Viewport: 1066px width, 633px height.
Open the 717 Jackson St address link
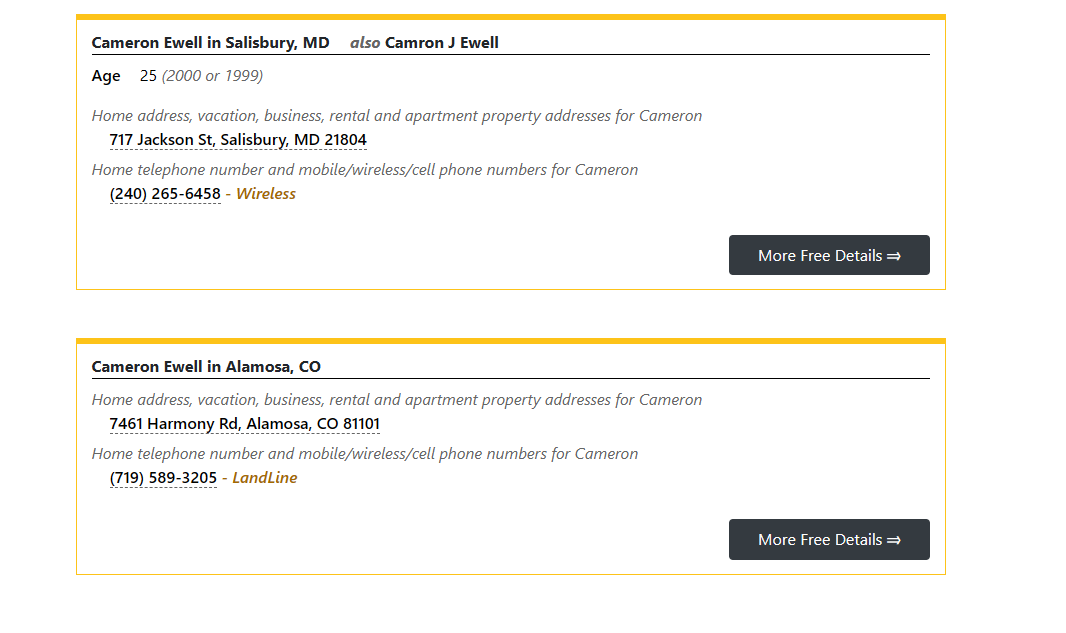pos(238,140)
